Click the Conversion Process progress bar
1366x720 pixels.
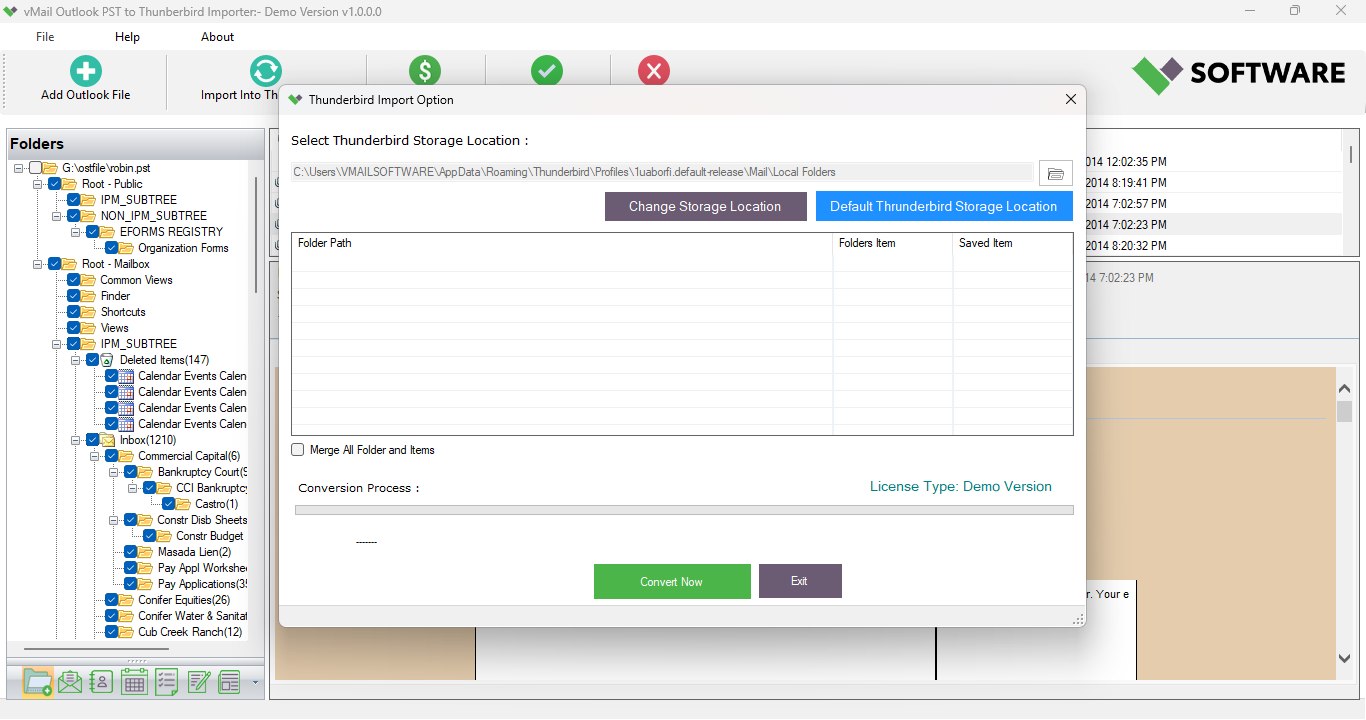pos(683,509)
